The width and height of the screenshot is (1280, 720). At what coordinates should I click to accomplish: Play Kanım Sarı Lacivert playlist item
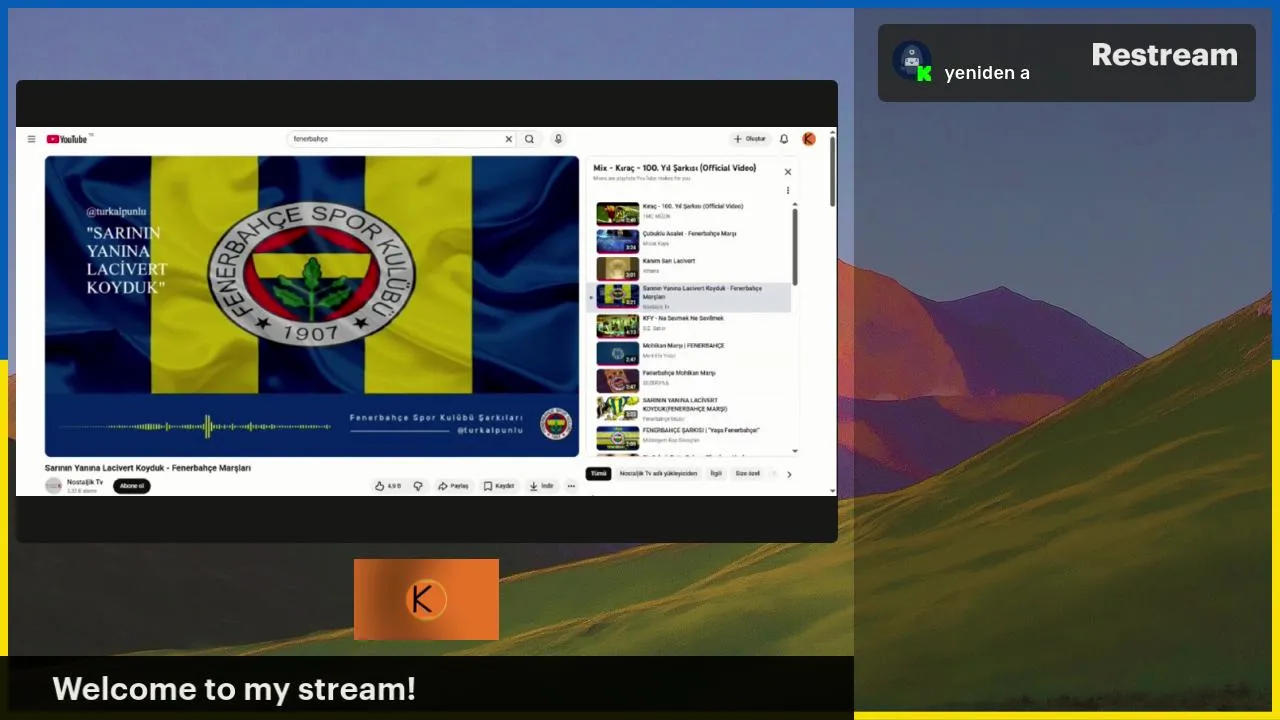[x=690, y=267]
